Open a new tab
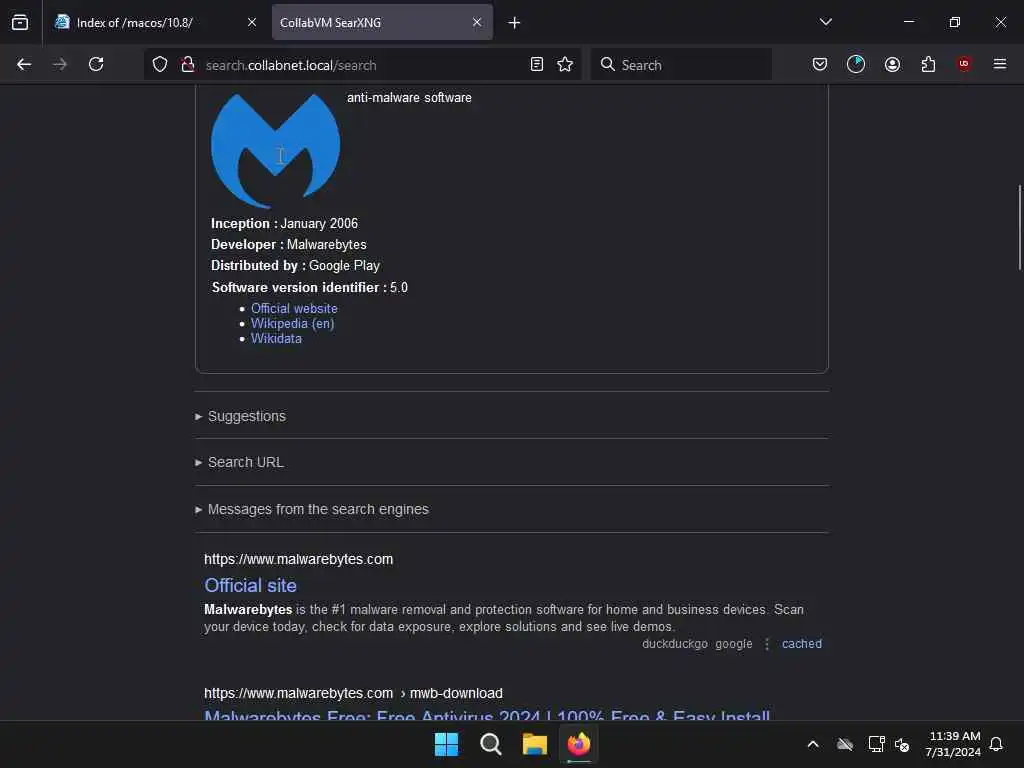 point(515,23)
